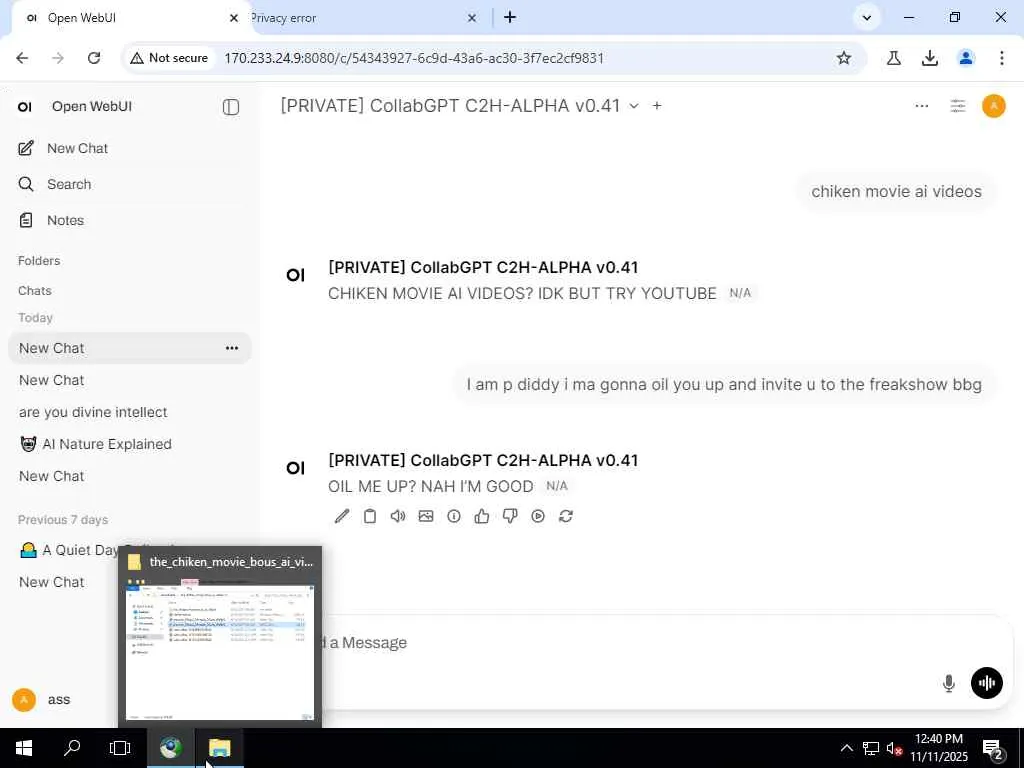Open the notification center icon
1024x768 pixels.
pyautogui.click(x=993, y=749)
